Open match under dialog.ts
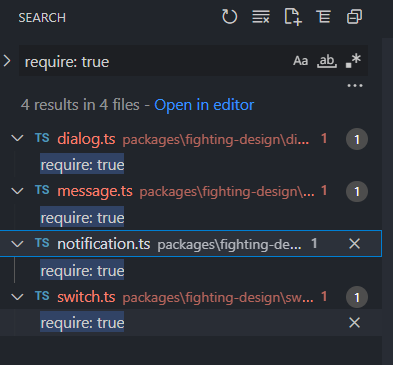 click(82, 165)
